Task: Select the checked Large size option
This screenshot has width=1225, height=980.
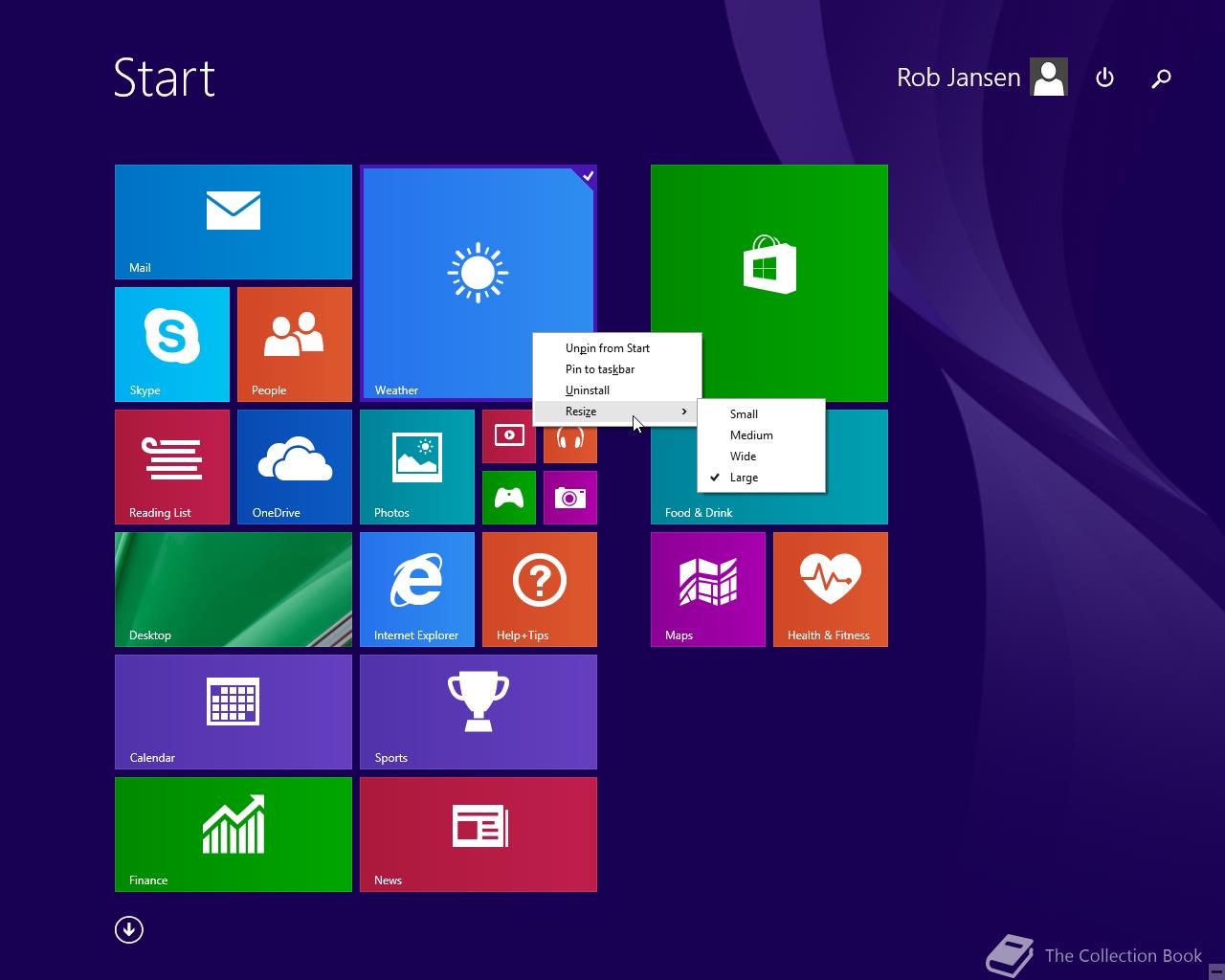Action: tap(762, 478)
